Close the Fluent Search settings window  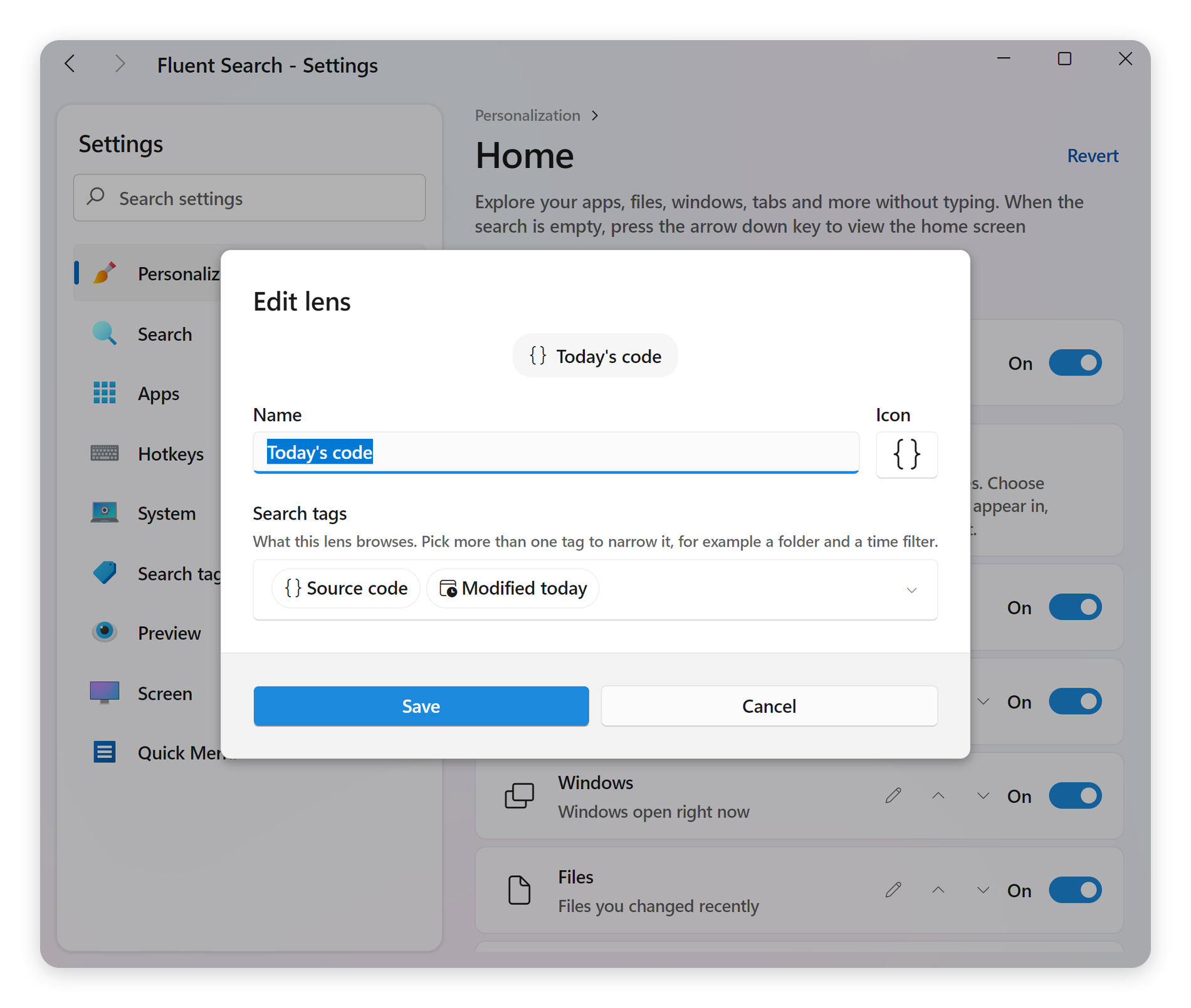tap(1125, 59)
